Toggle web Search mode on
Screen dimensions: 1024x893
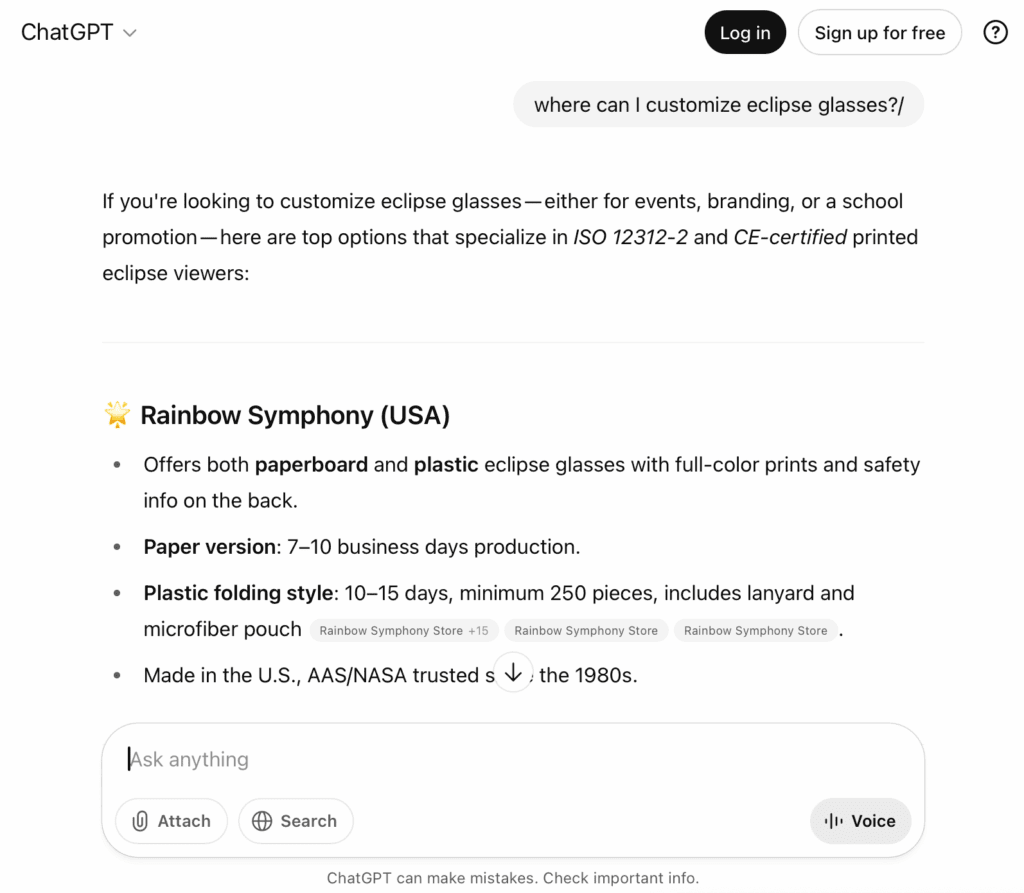[296, 821]
